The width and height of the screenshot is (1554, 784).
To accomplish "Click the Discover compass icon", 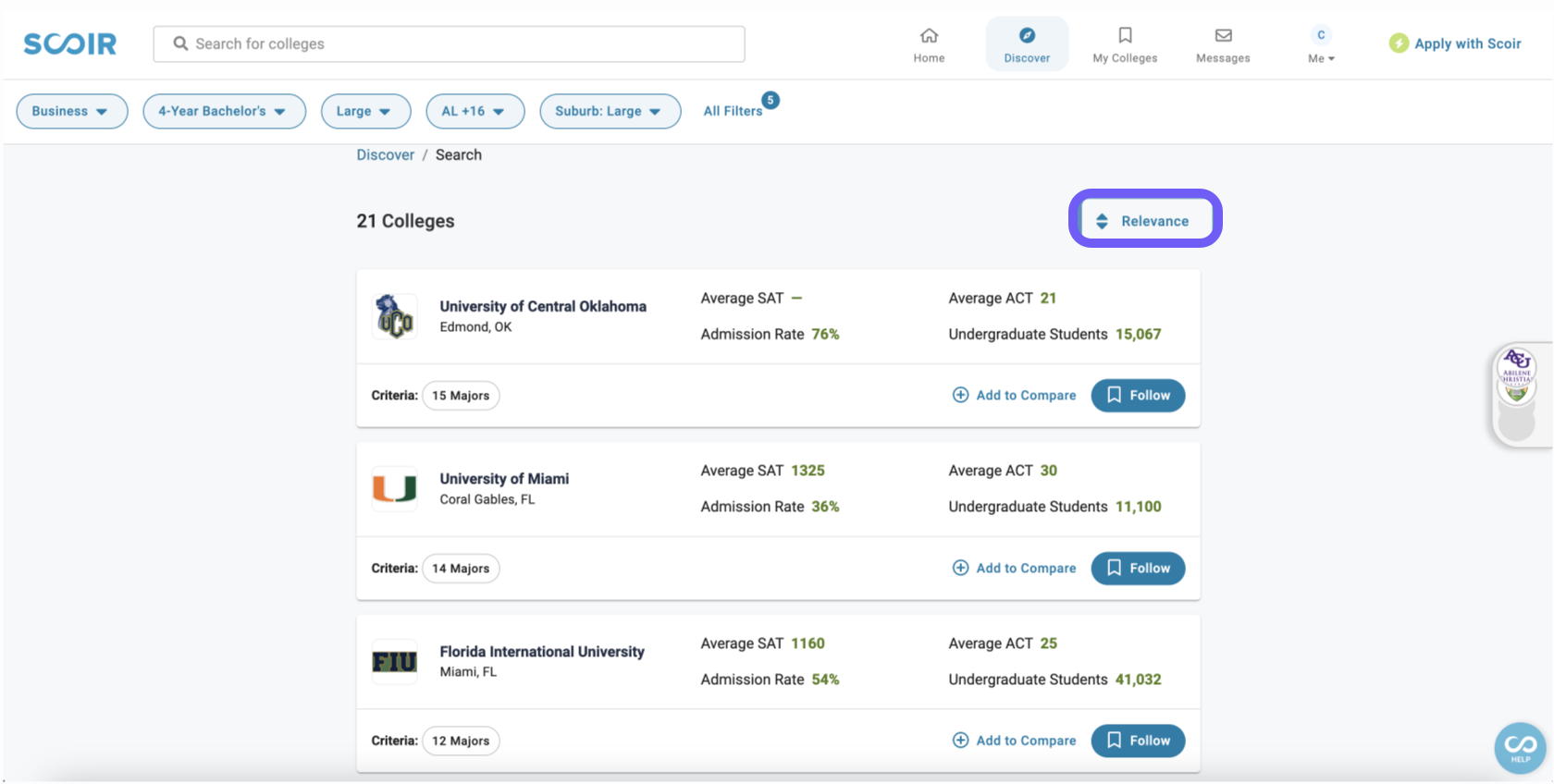I will tap(1027, 35).
